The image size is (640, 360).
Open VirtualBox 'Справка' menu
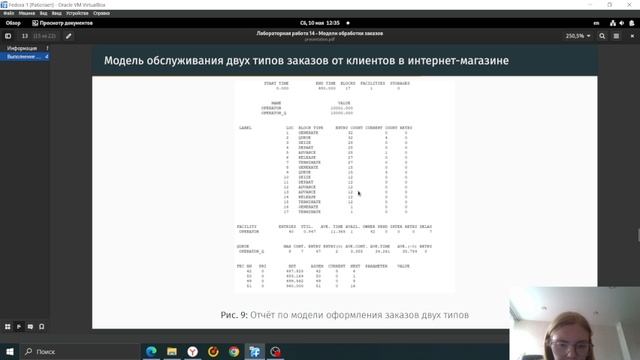pos(101,13)
